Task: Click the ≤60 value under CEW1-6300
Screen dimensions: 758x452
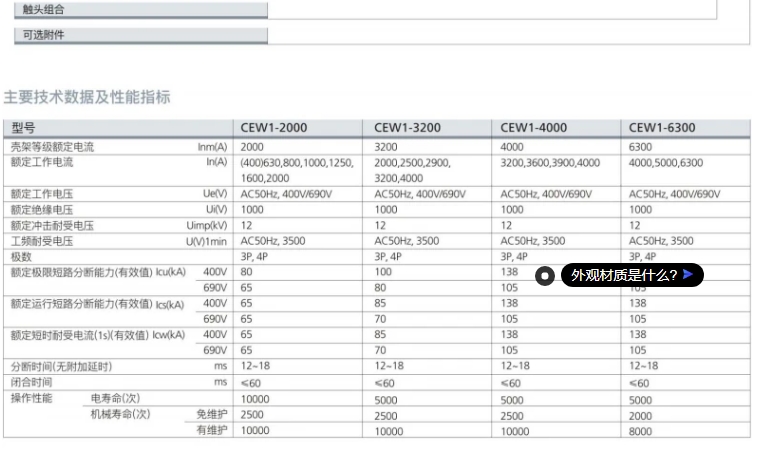Action: tap(639, 383)
